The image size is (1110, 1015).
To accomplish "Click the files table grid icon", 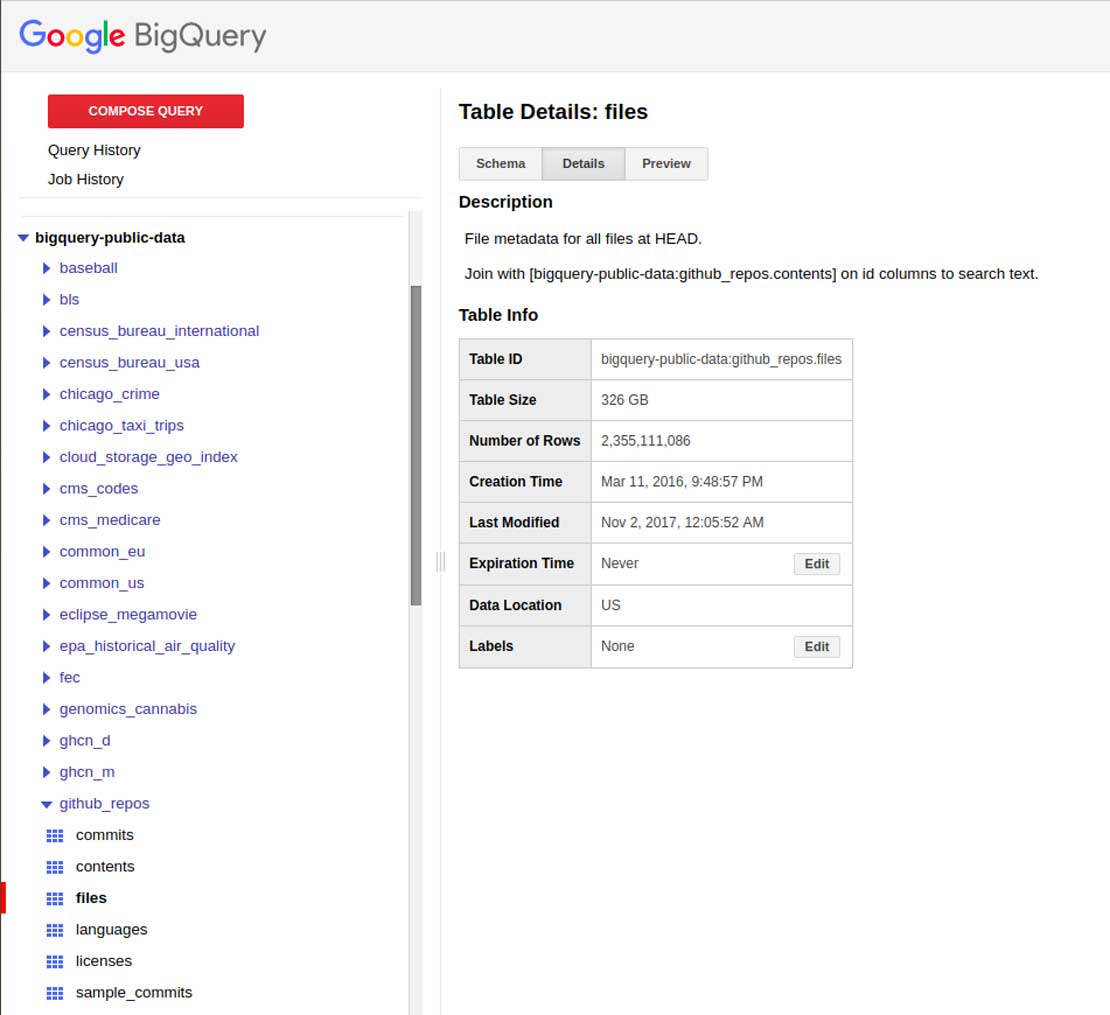I will point(55,899).
